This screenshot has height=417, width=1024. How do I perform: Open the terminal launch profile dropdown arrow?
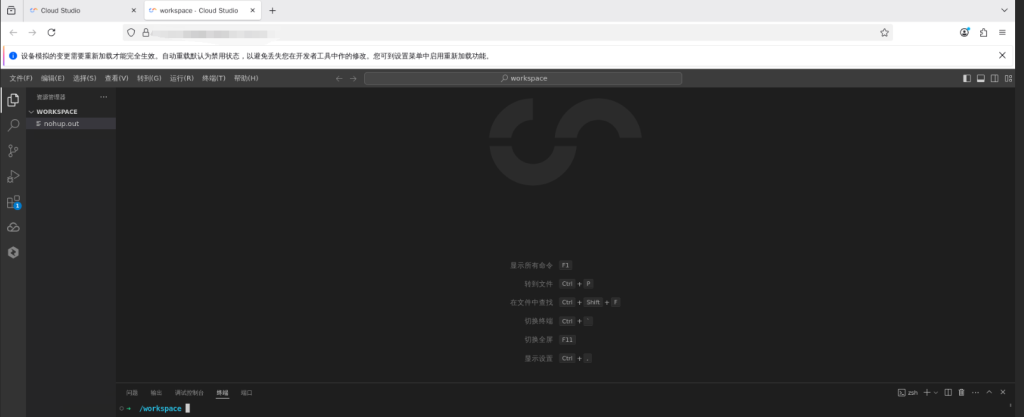tap(936, 392)
